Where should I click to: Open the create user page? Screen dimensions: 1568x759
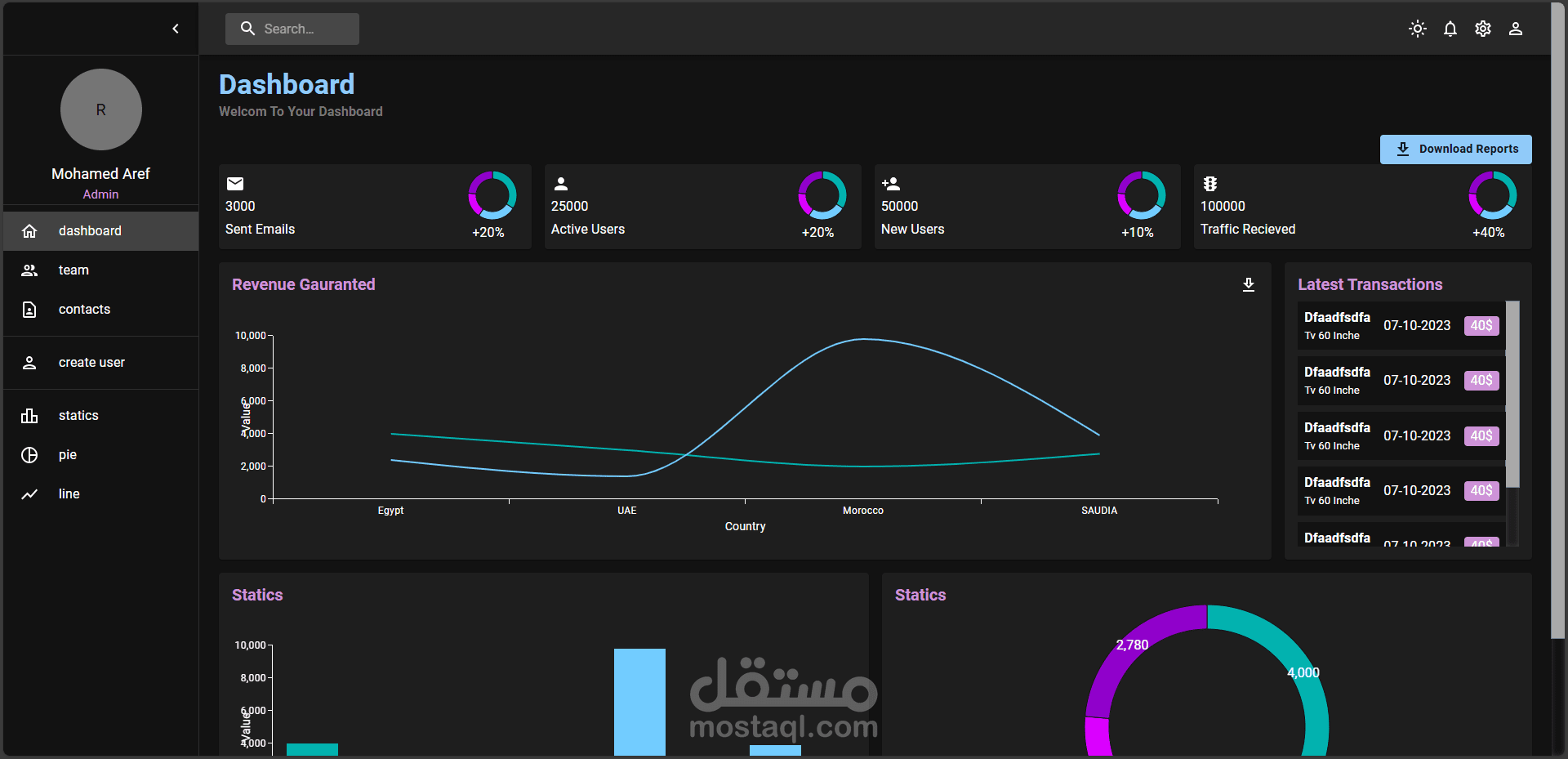pyautogui.click(x=101, y=363)
